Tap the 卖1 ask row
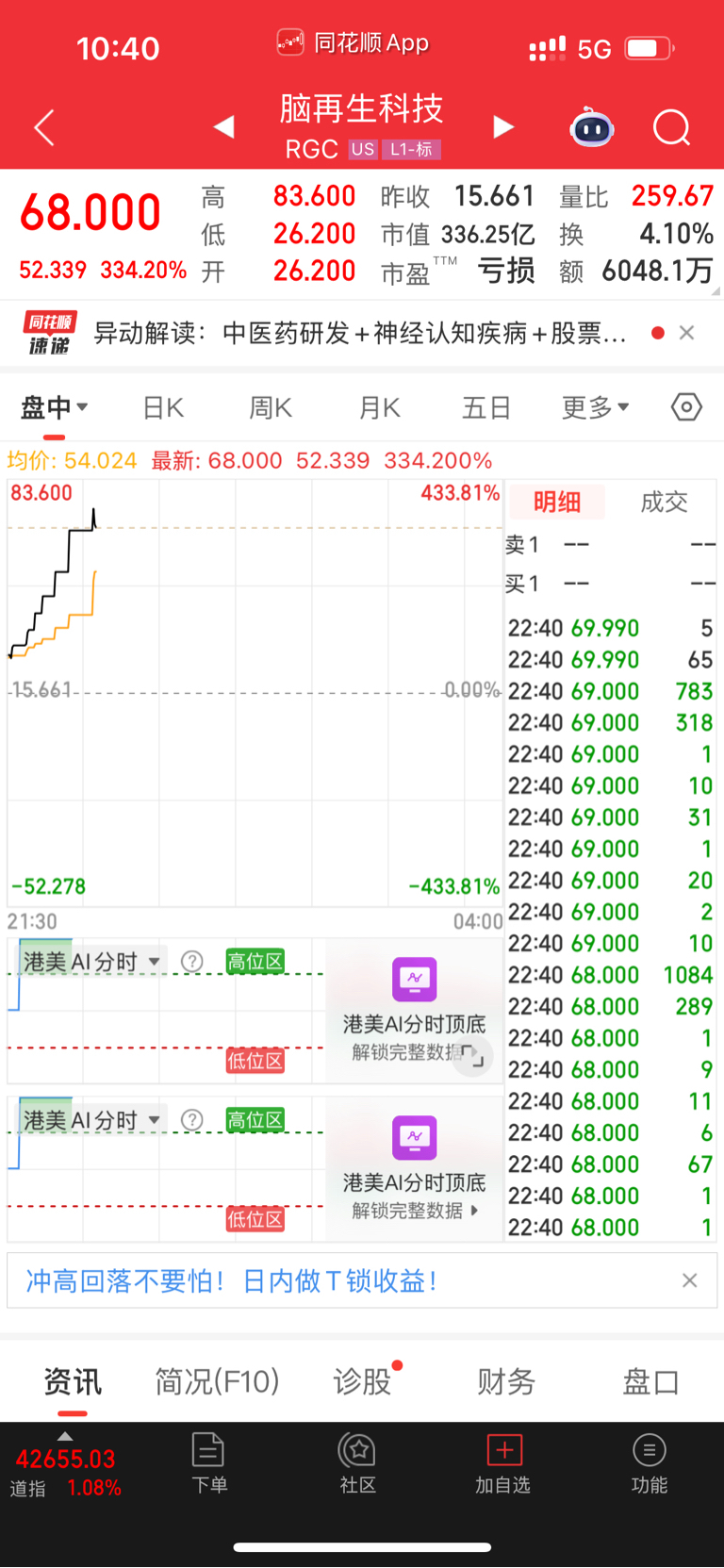This screenshot has width=724, height=1568. click(610, 544)
